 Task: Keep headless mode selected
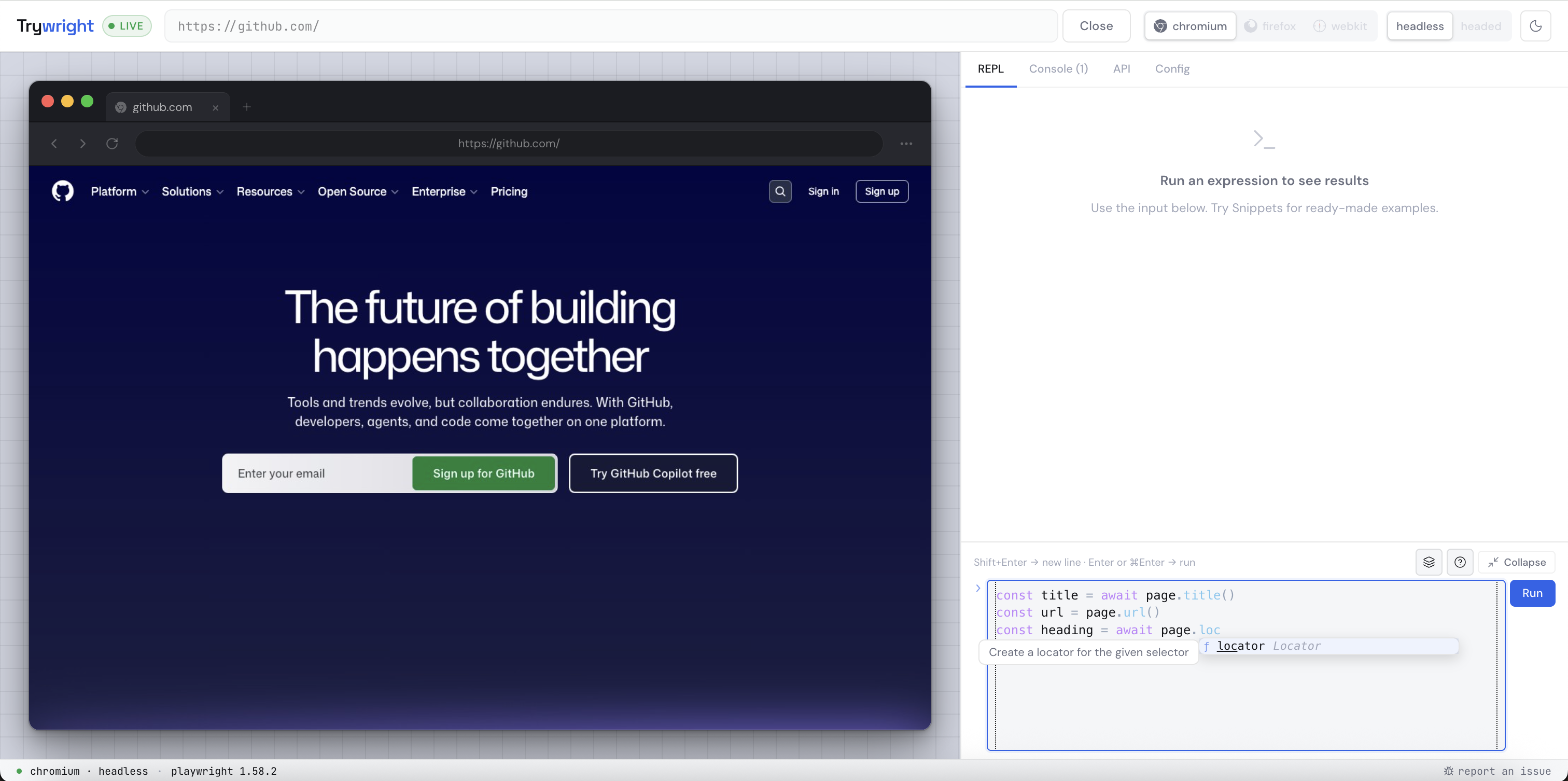click(1419, 25)
